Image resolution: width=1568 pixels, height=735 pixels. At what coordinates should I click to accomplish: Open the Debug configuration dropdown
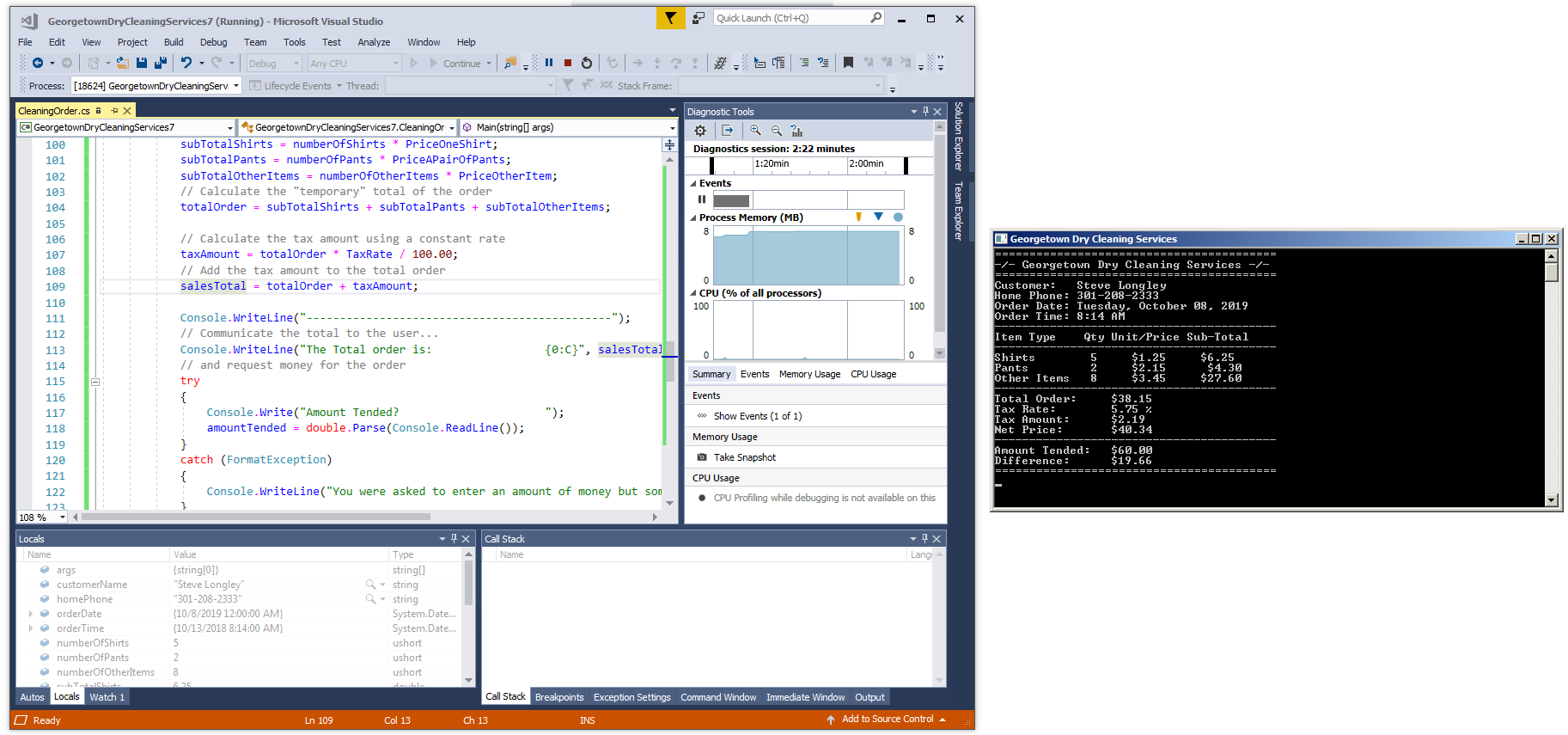click(274, 64)
